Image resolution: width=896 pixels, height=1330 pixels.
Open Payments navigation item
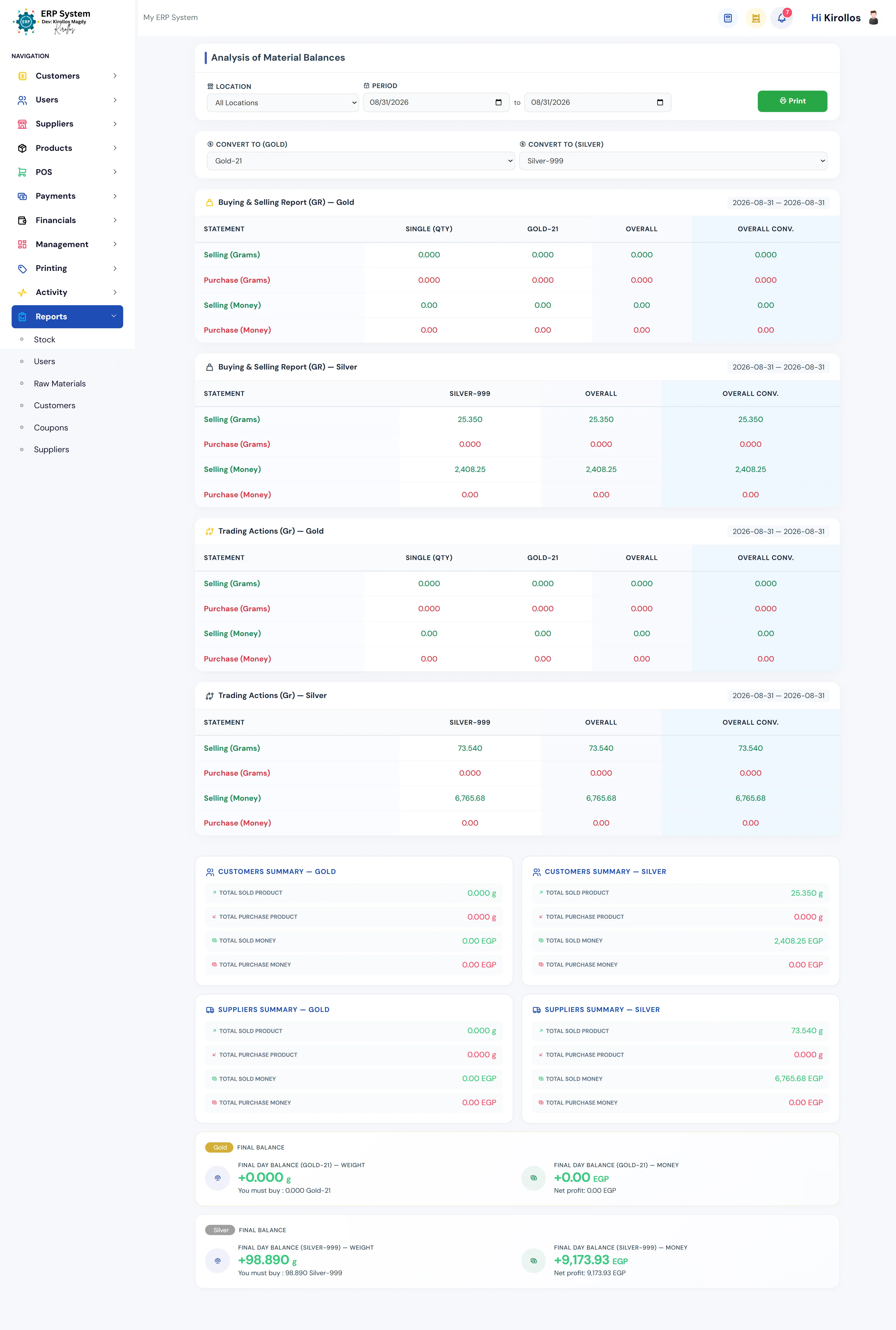pyautogui.click(x=67, y=196)
